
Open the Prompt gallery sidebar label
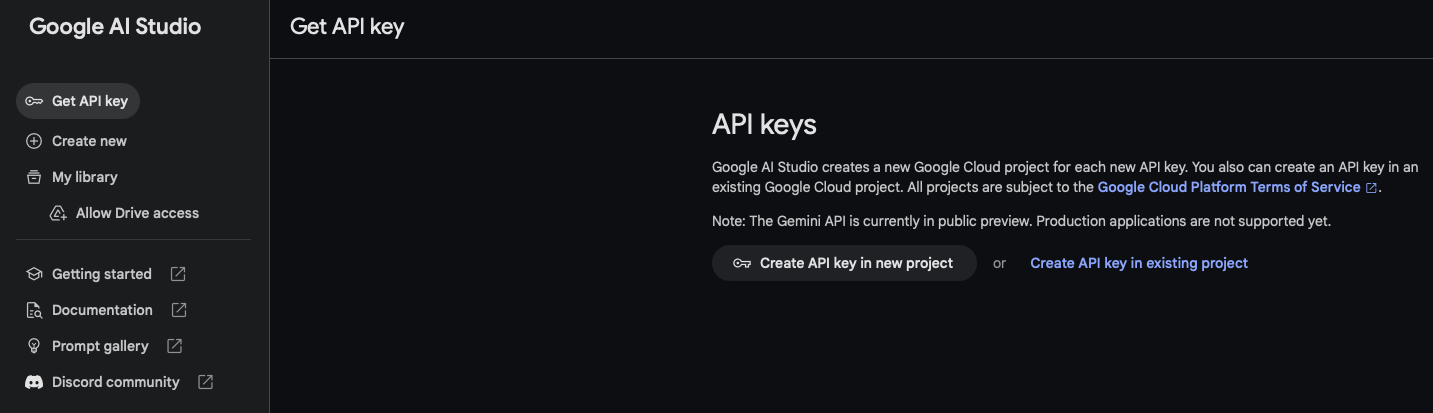click(100, 346)
